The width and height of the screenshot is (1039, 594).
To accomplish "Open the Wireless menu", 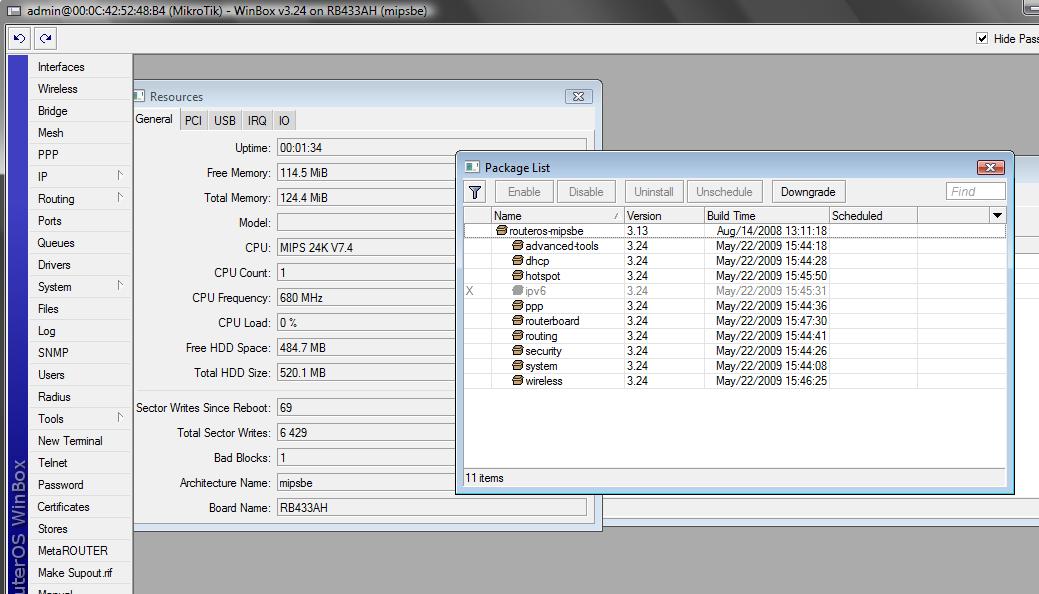I will tap(58, 89).
